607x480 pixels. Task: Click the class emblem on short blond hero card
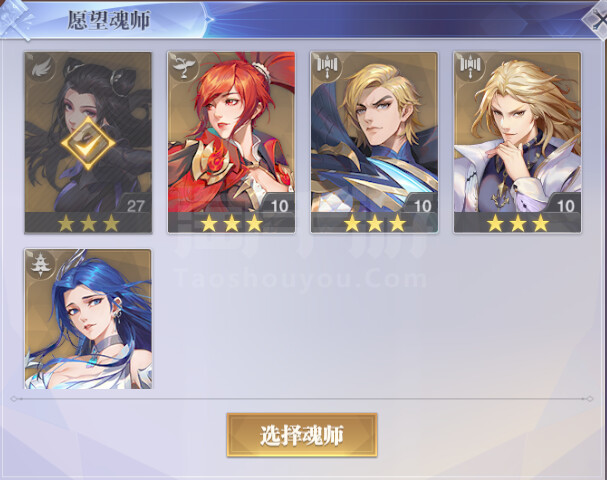tap(326, 69)
